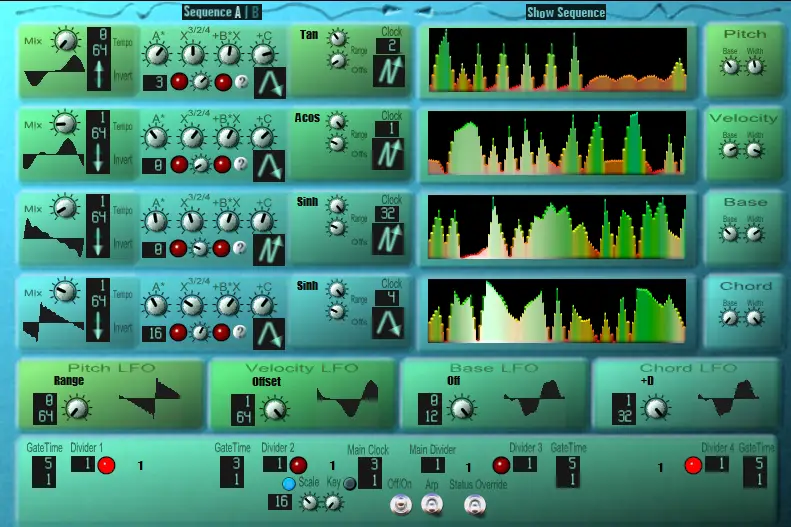Click the triangle shape icon under +C in Chord row
This screenshot has width=791, height=527.
[269, 334]
